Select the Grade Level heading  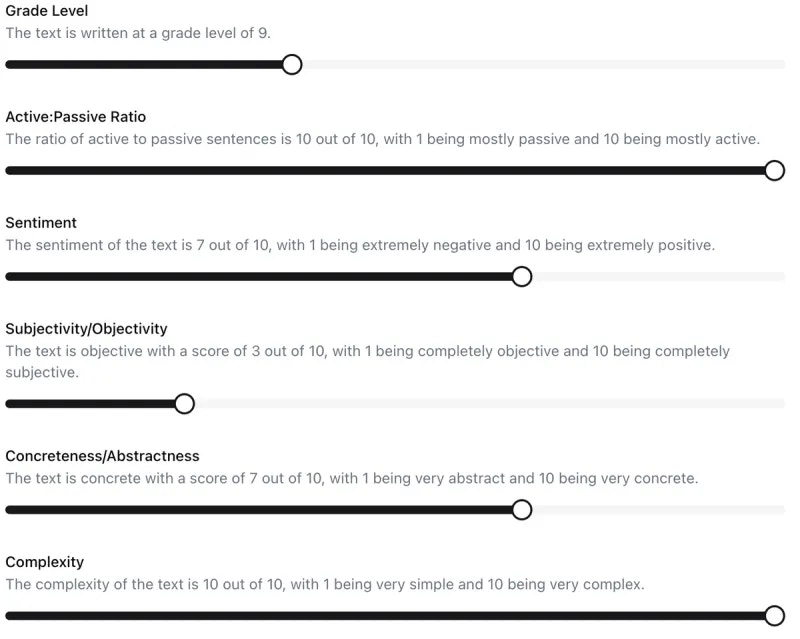click(46, 11)
